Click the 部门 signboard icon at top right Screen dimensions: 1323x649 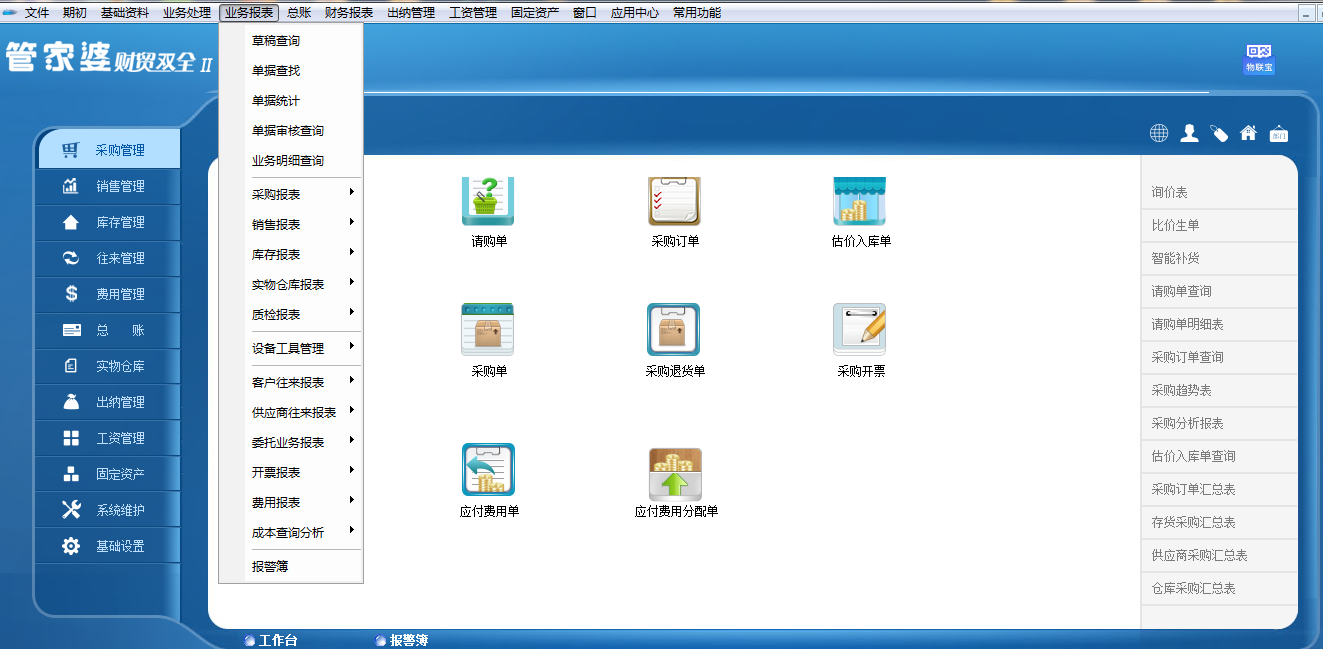[1278, 132]
